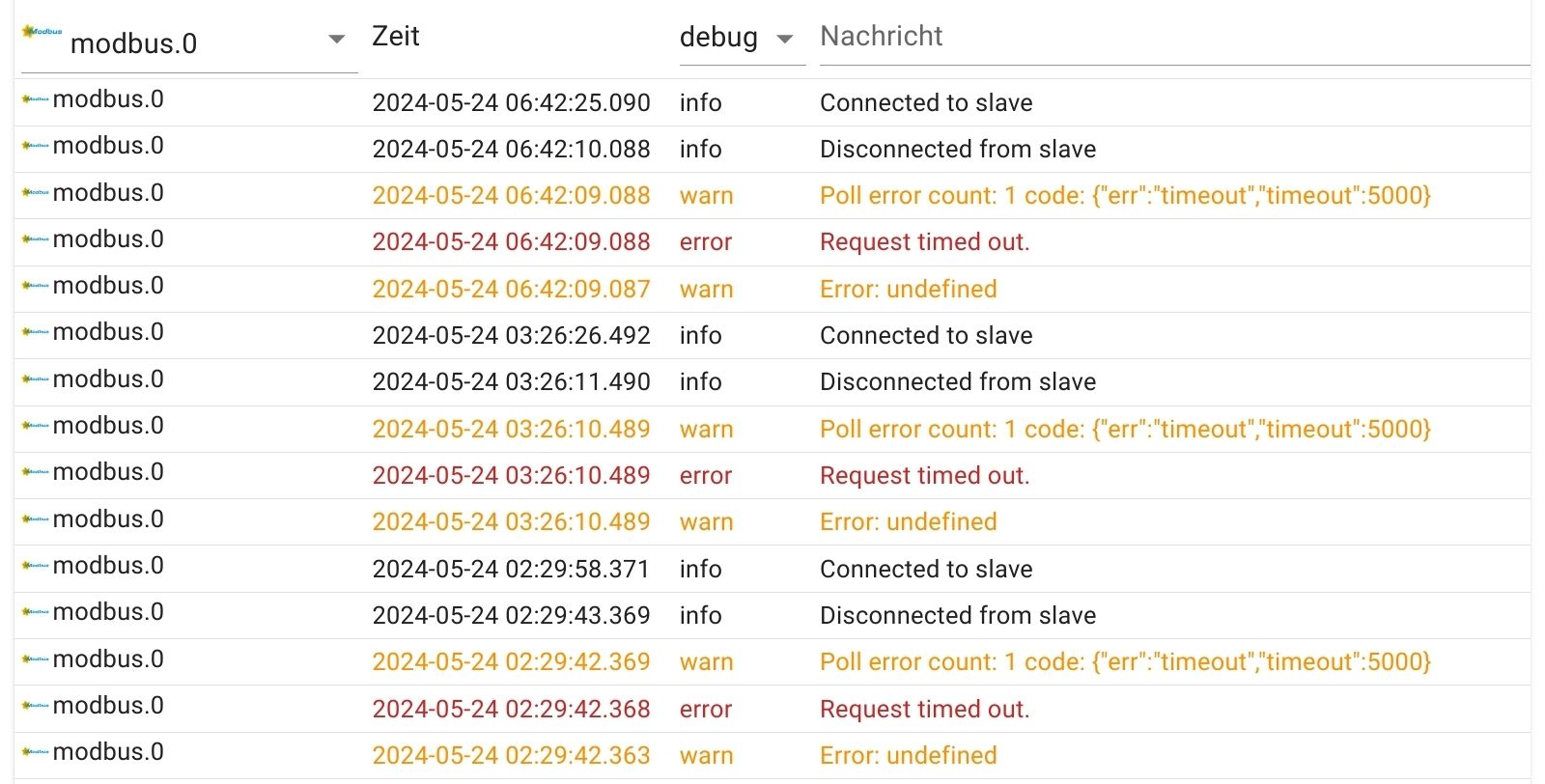Click modbus icon on 02:29:58.371 row
This screenshot has width=1545, height=784.
click(x=36, y=566)
